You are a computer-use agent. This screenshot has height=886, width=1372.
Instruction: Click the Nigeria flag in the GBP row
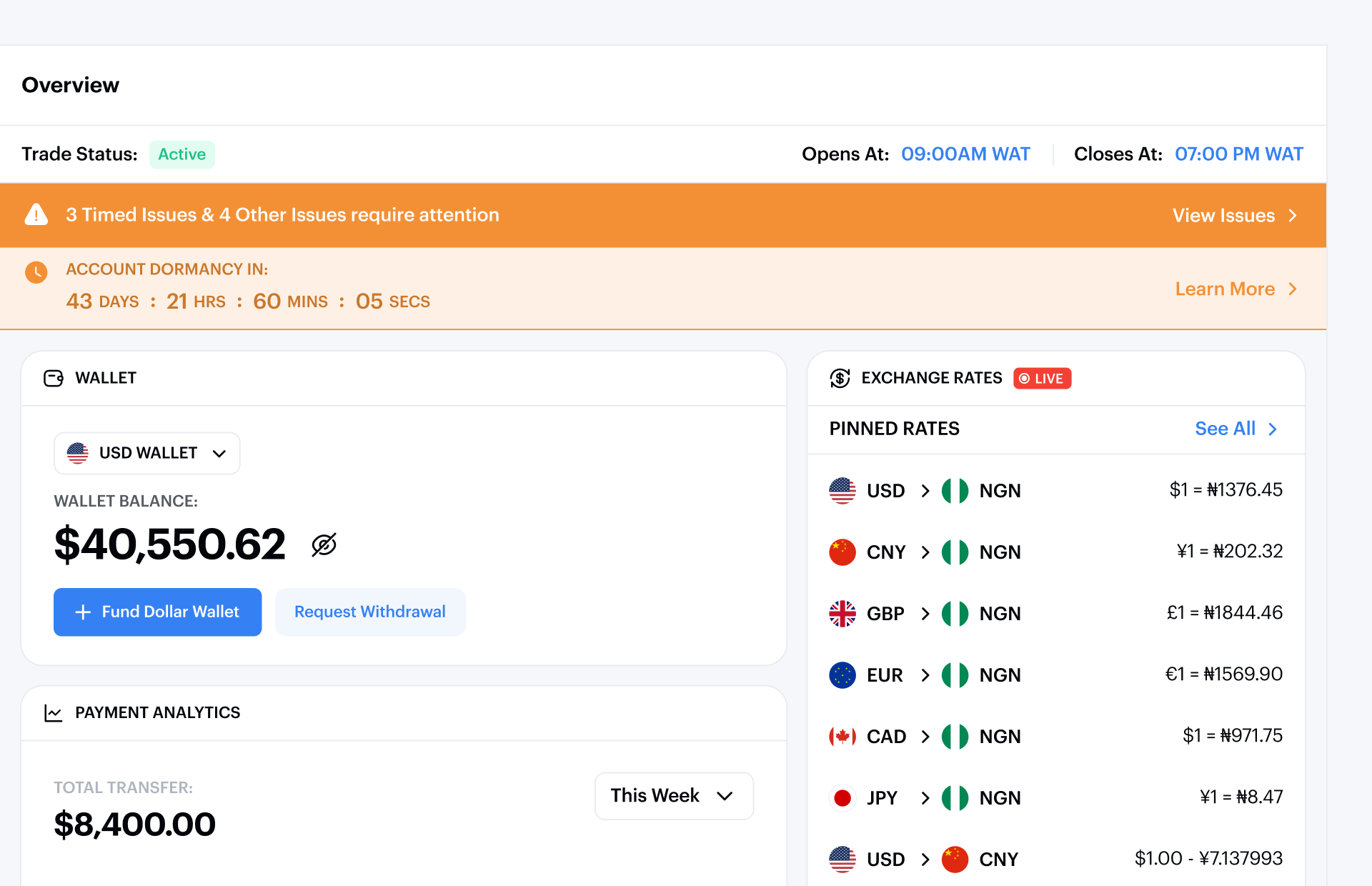955,614
